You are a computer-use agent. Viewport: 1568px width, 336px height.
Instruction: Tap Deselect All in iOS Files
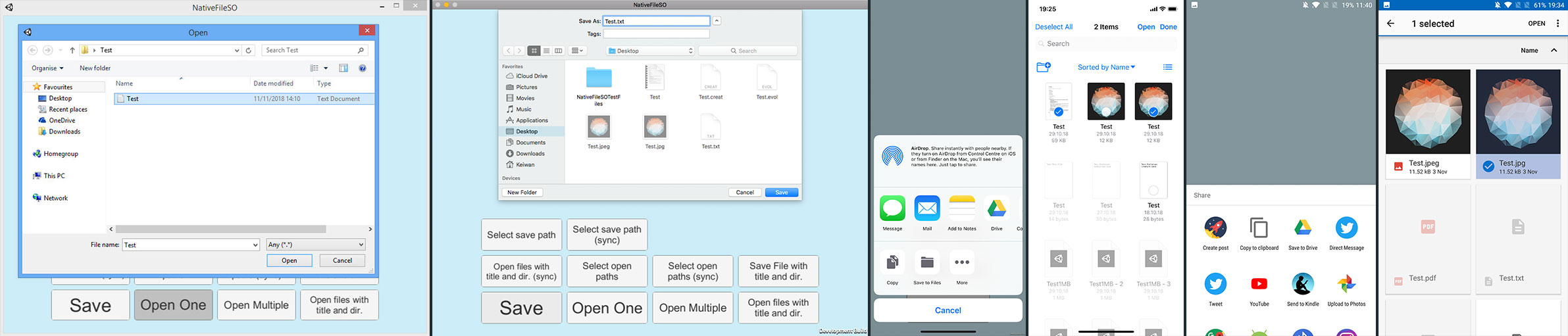pyautogui.click(x=1053, y=27)
